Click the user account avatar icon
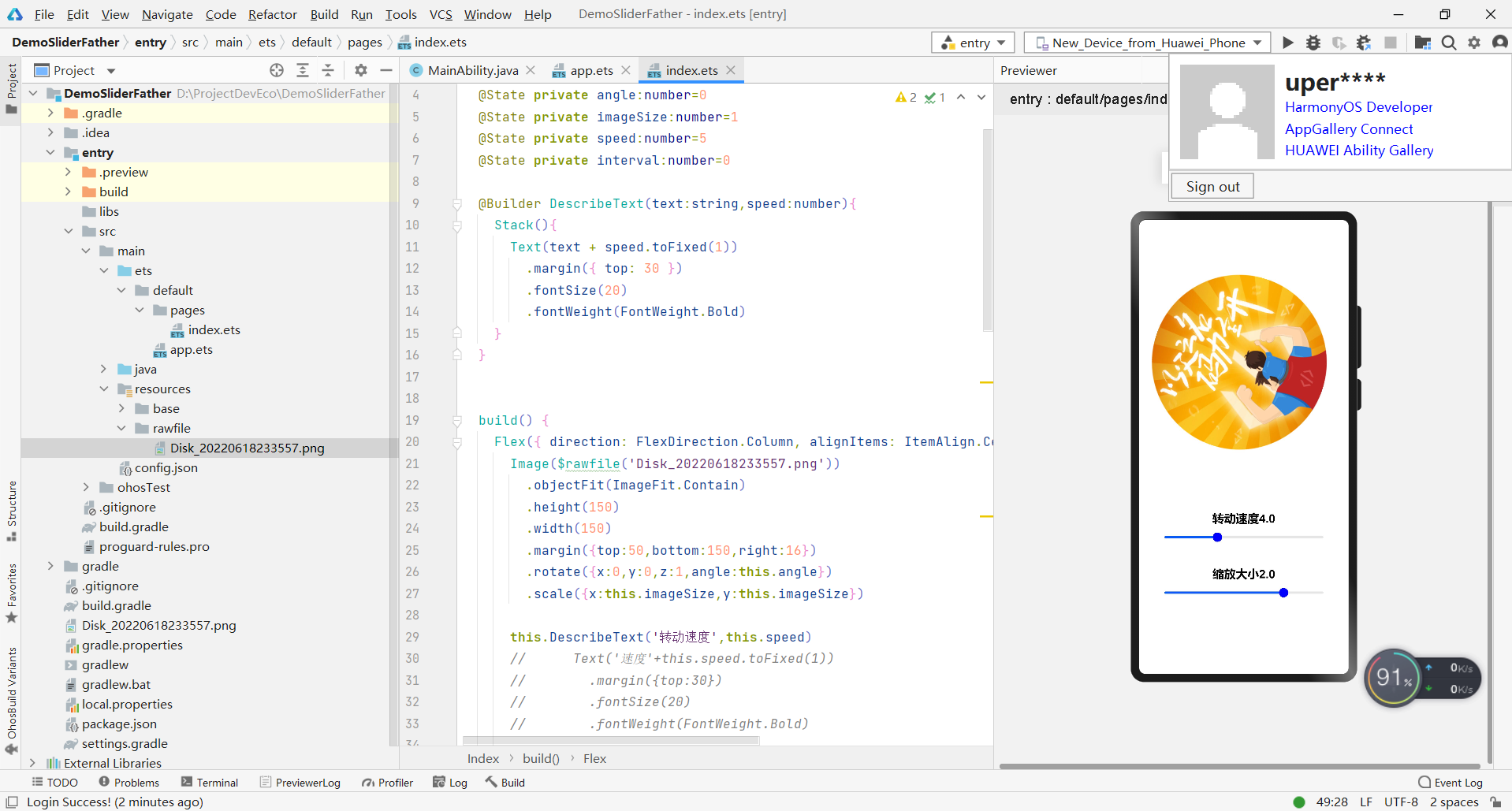Viewport: 1512px width, 811px height. pyautogui.click(x=1499, y=43)
